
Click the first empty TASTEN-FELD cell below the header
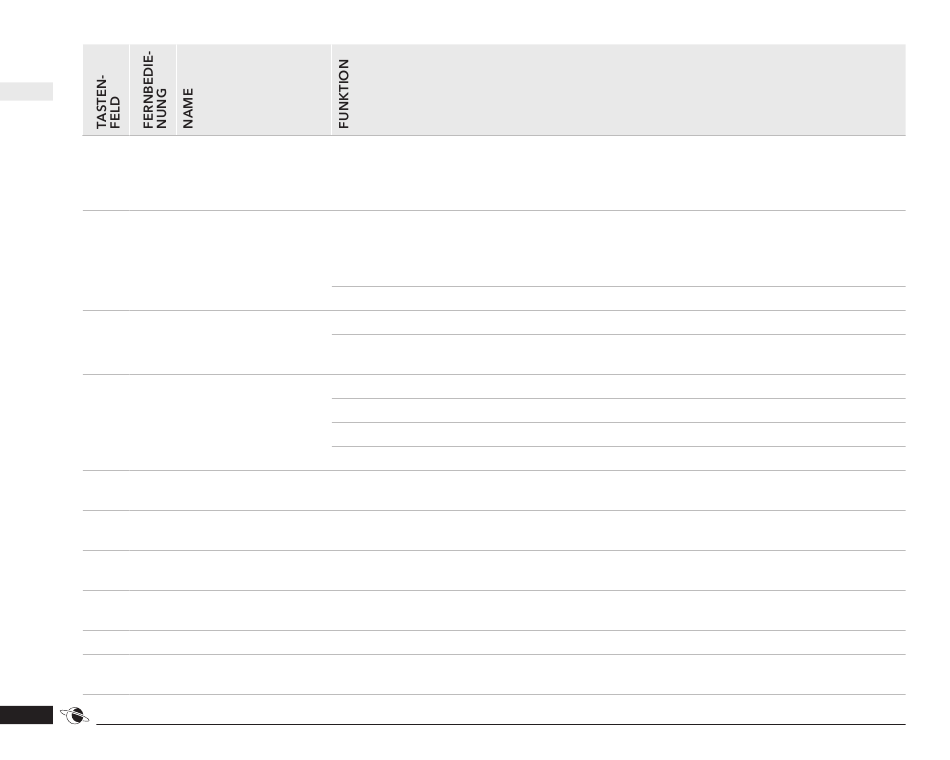pos(106,173)
